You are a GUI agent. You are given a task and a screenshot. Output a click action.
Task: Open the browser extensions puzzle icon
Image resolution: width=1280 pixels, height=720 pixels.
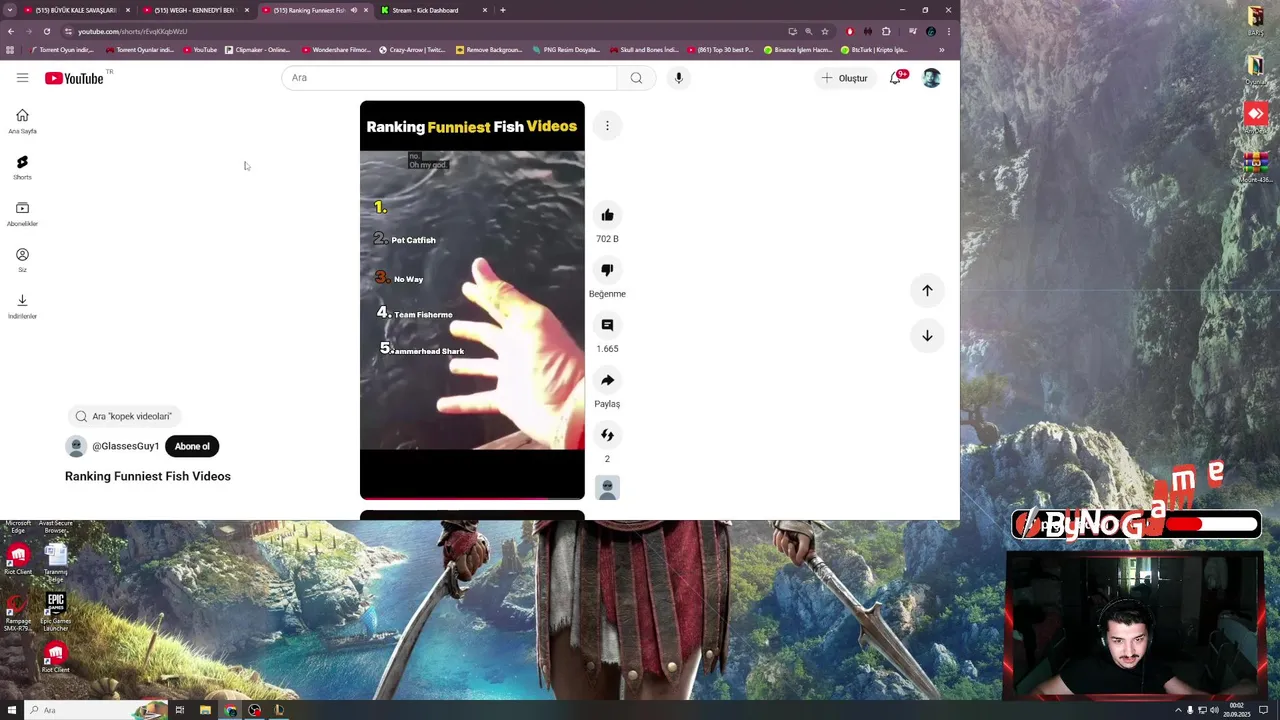[x=886, y=31]
